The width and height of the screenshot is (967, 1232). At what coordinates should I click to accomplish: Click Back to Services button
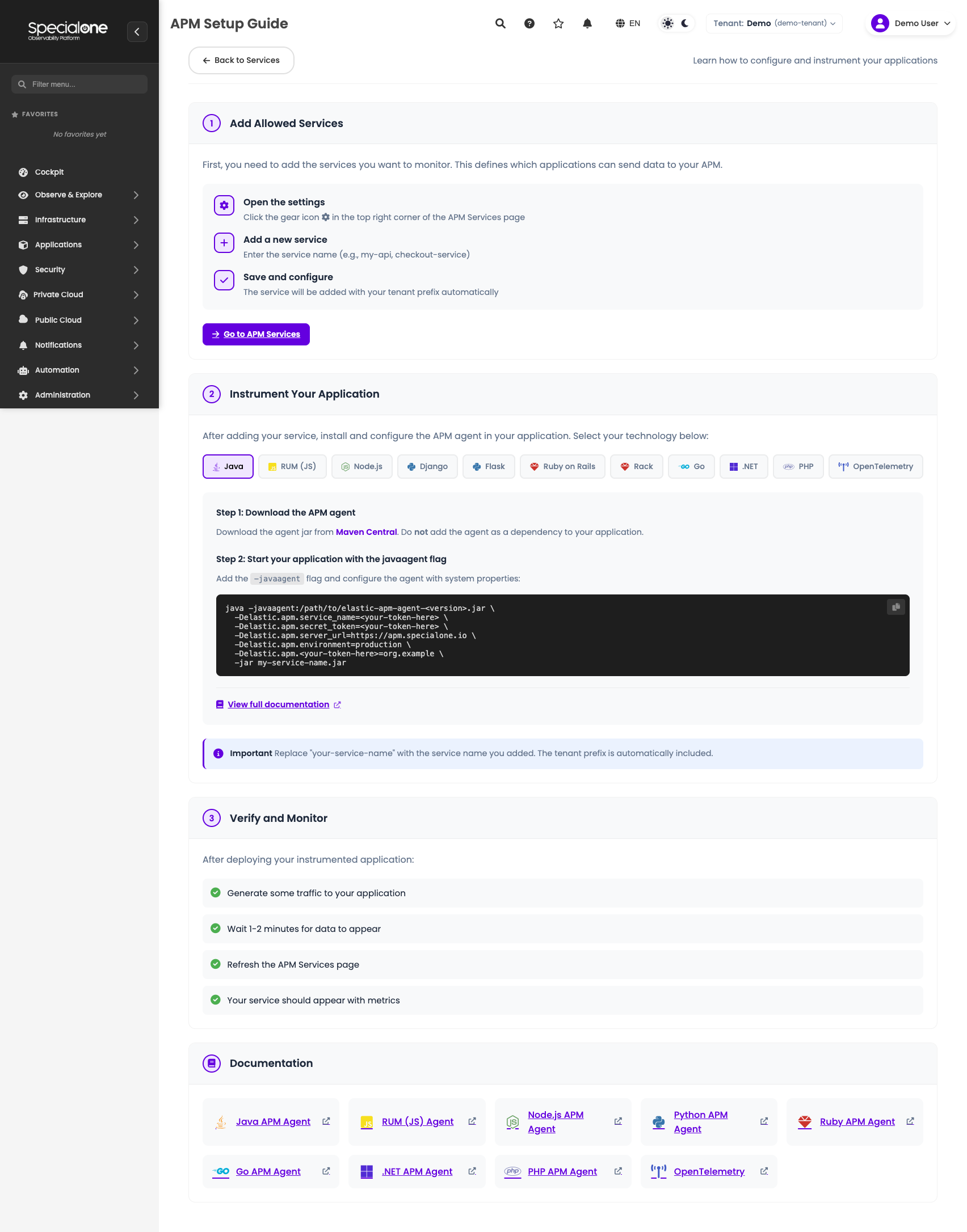click(x=241, y=60)
